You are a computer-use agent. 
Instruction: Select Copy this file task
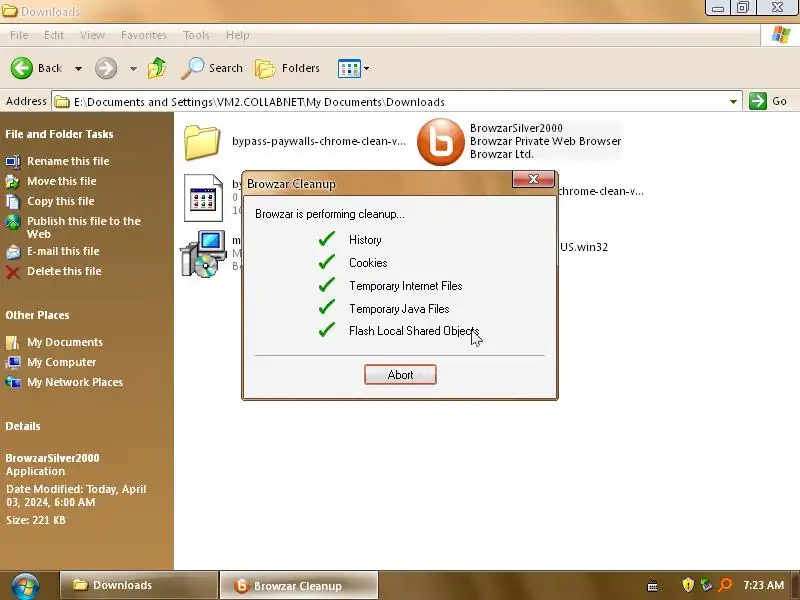click(x=61, y=201)
